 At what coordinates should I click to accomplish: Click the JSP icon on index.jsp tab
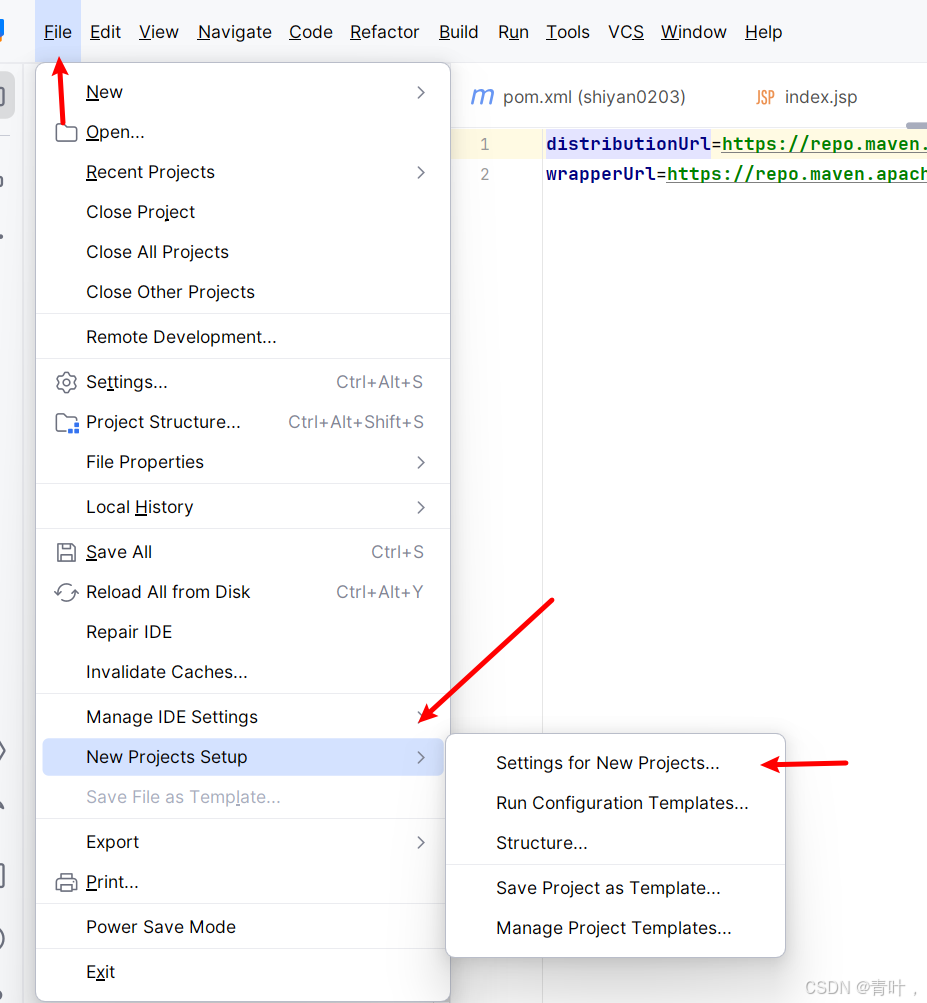(x=765, y=97)
